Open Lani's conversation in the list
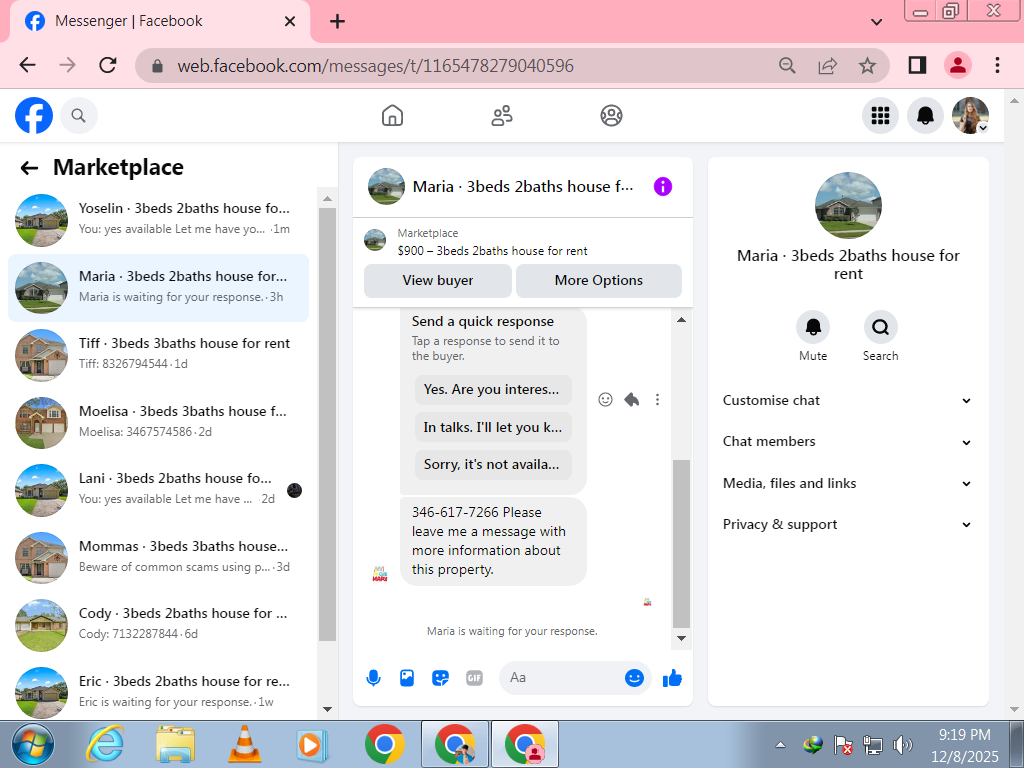 (158, 490)
